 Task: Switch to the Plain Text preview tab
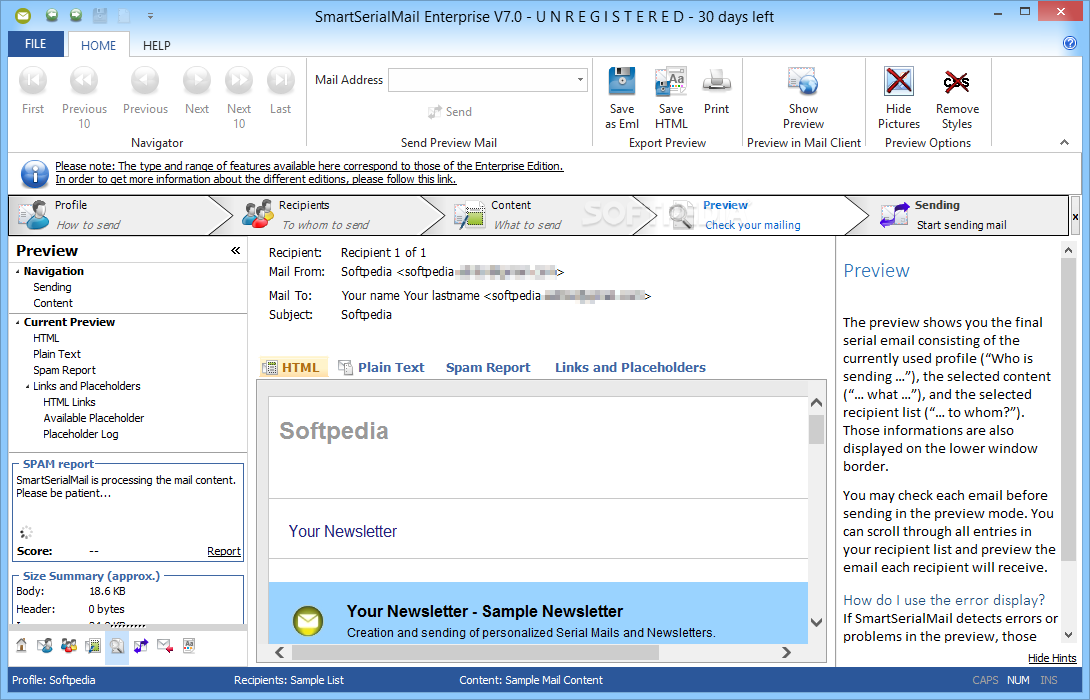[x=381, y=368]
